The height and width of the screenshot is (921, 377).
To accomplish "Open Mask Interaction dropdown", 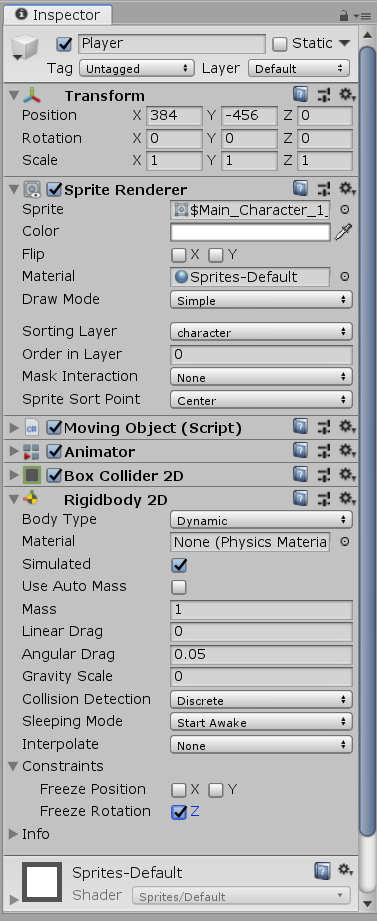I will click(261, 377).
